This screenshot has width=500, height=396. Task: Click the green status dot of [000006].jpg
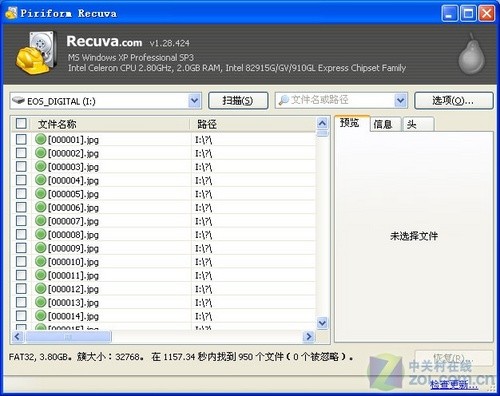[40, 207]
